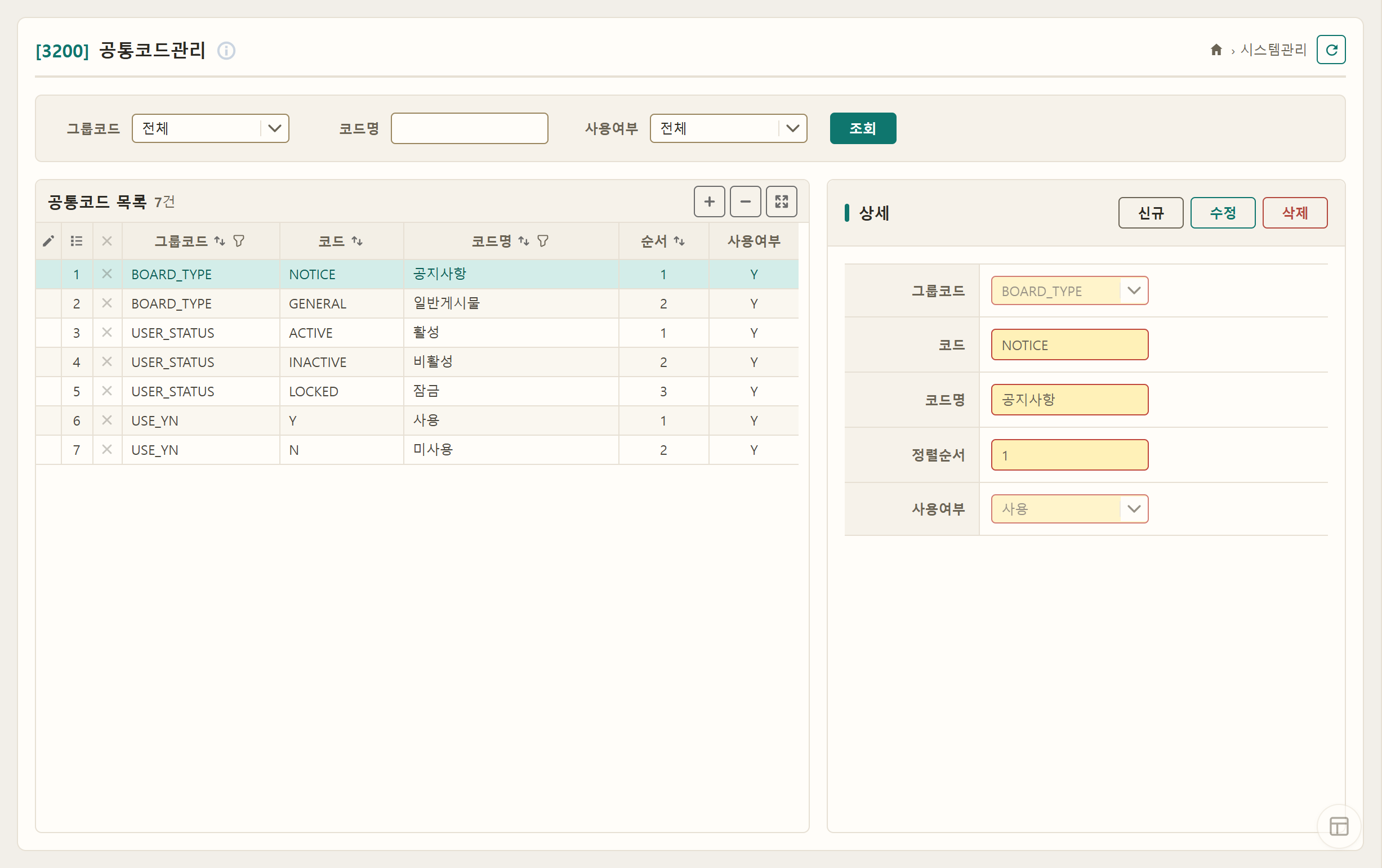Click the refresh button at top right
1382x868 pixels.
pos(1331,50)
